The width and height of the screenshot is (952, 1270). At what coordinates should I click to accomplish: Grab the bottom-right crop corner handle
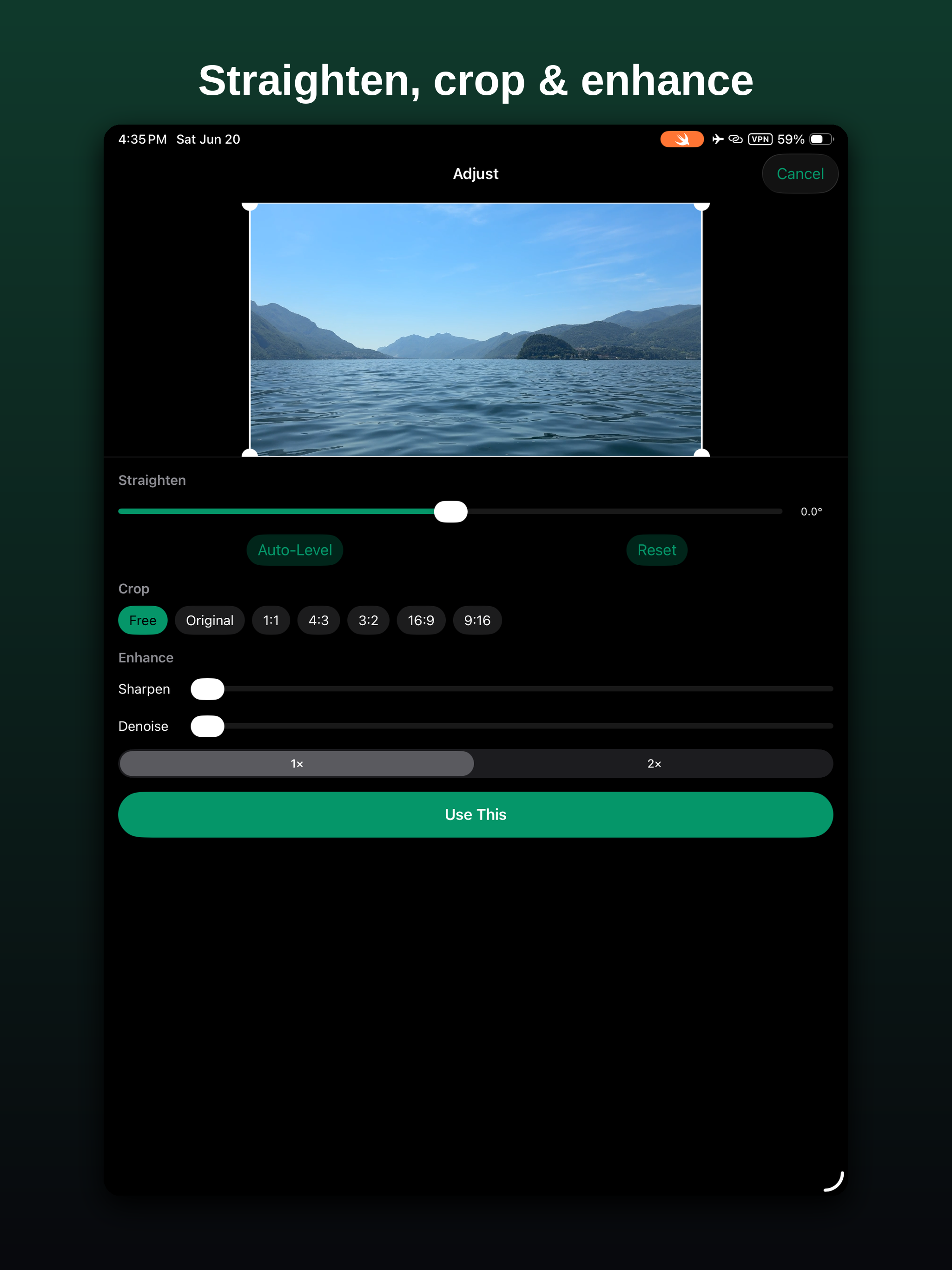coord(701,454)
